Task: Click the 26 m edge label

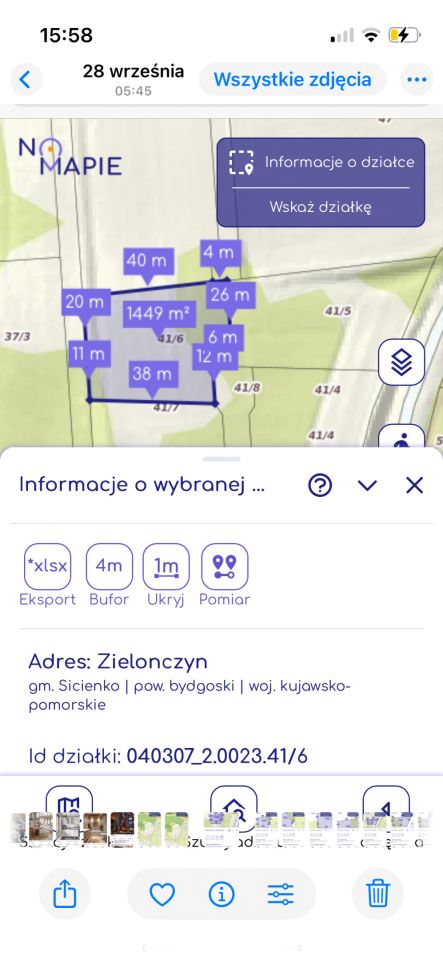Action: coord(230,296)
